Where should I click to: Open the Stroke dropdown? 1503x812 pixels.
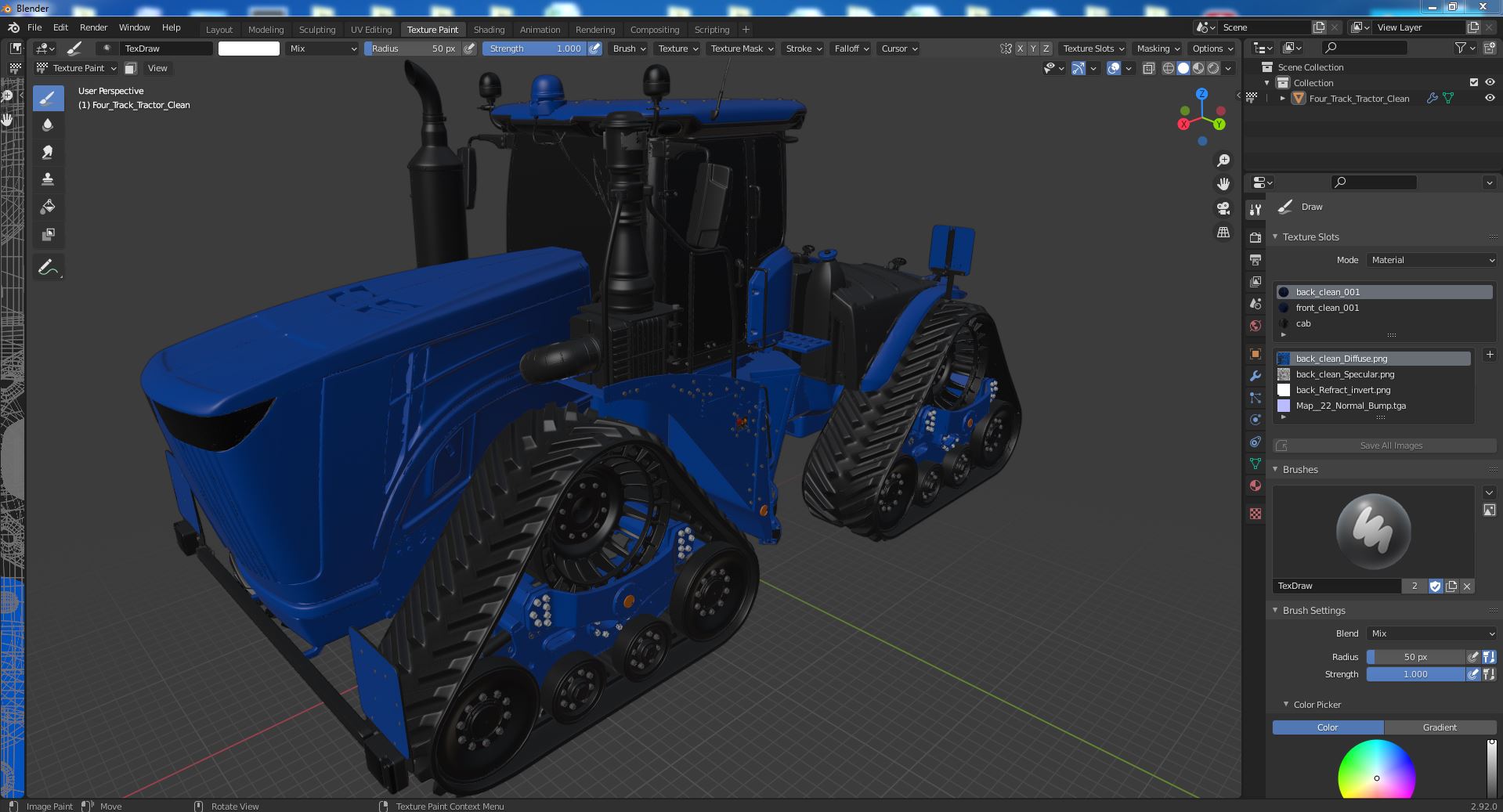[804, 49]
